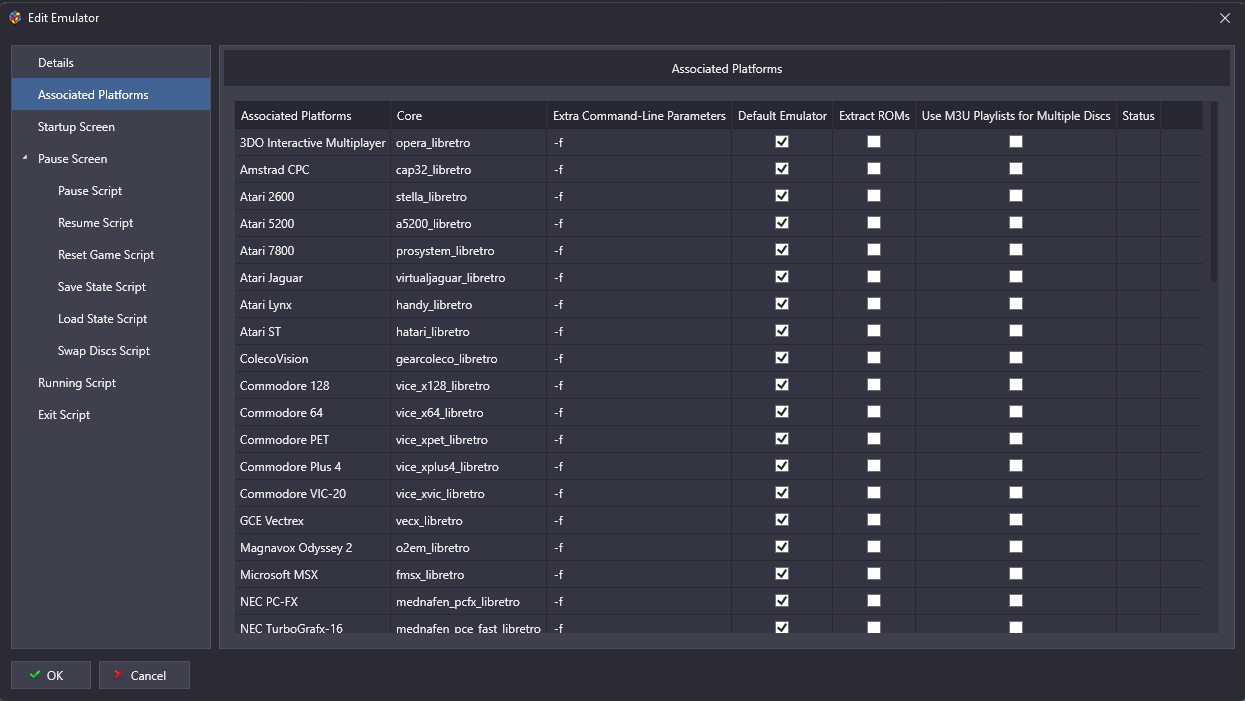The width and height of the screenshot is (1245, 701).
Task: Click the prosystem_libretro core cell
Action: (x=469, y=251)
